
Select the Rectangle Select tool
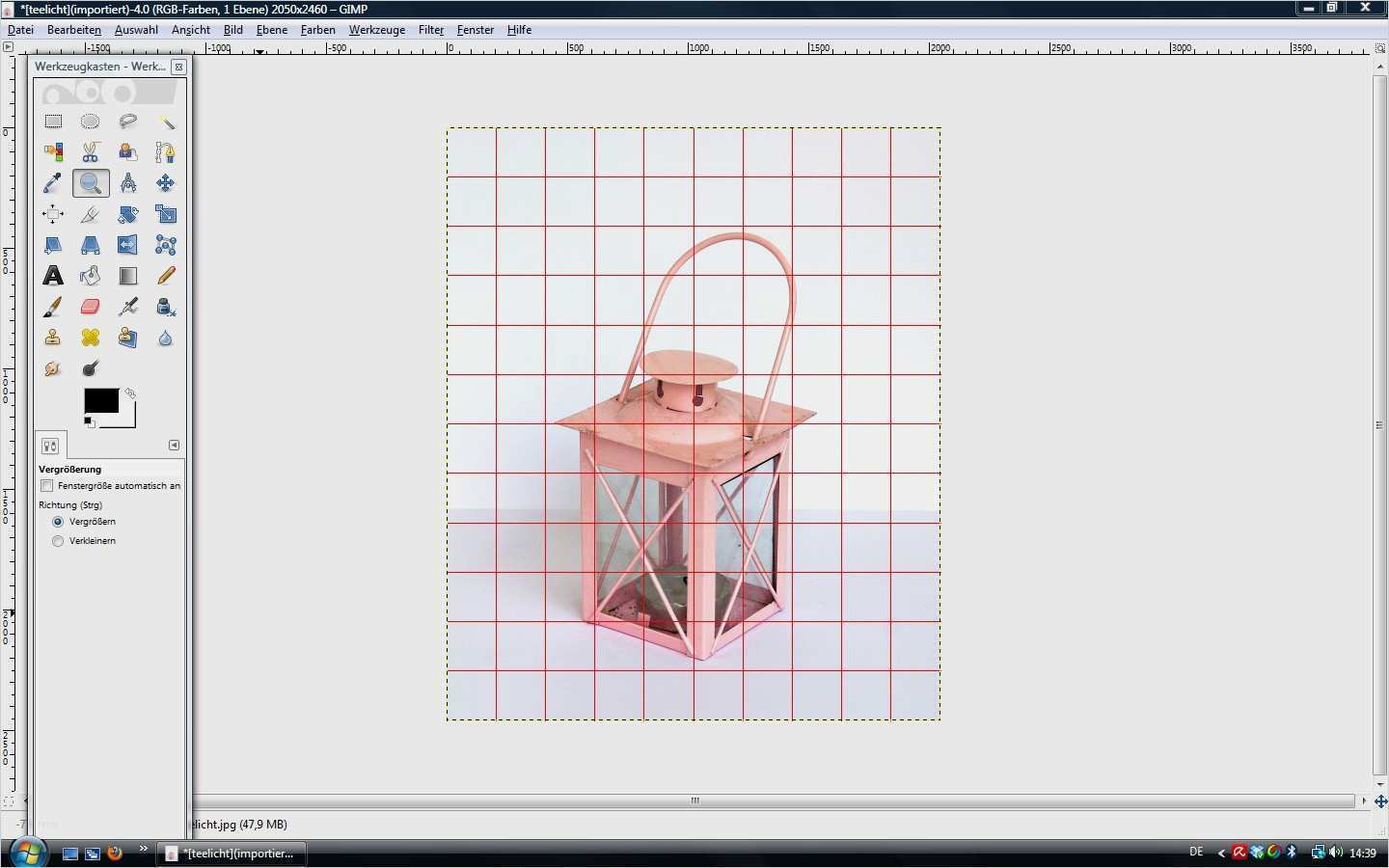[53, 122]
